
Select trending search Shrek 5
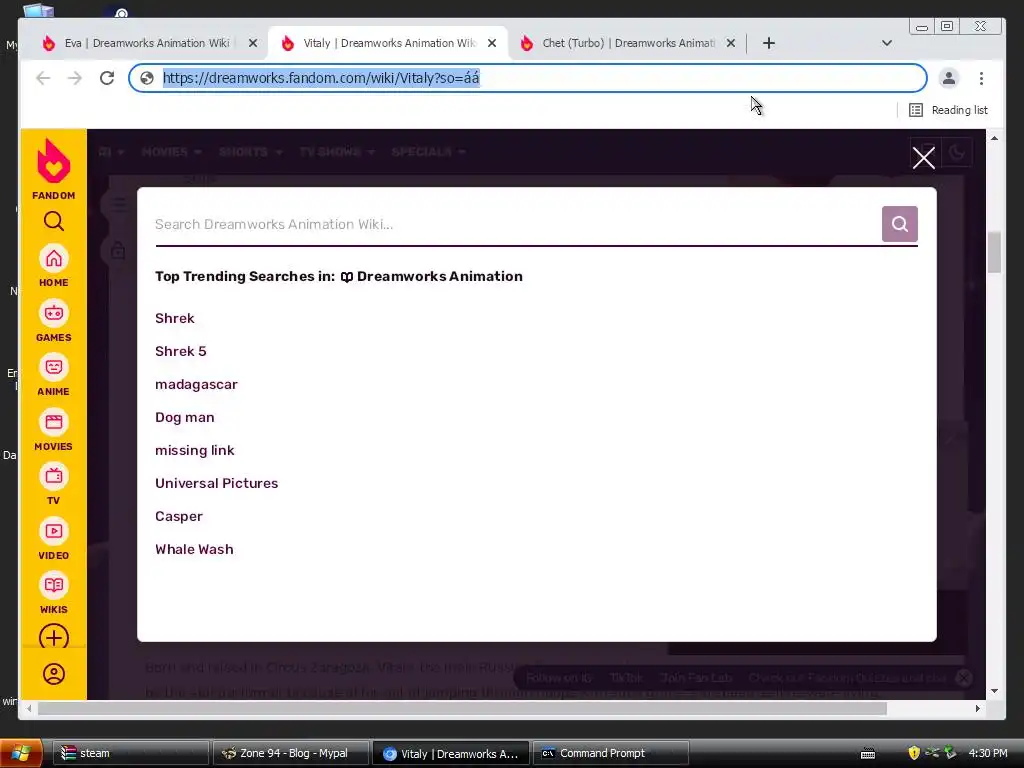pyautogui.click(x=180, y=351)
